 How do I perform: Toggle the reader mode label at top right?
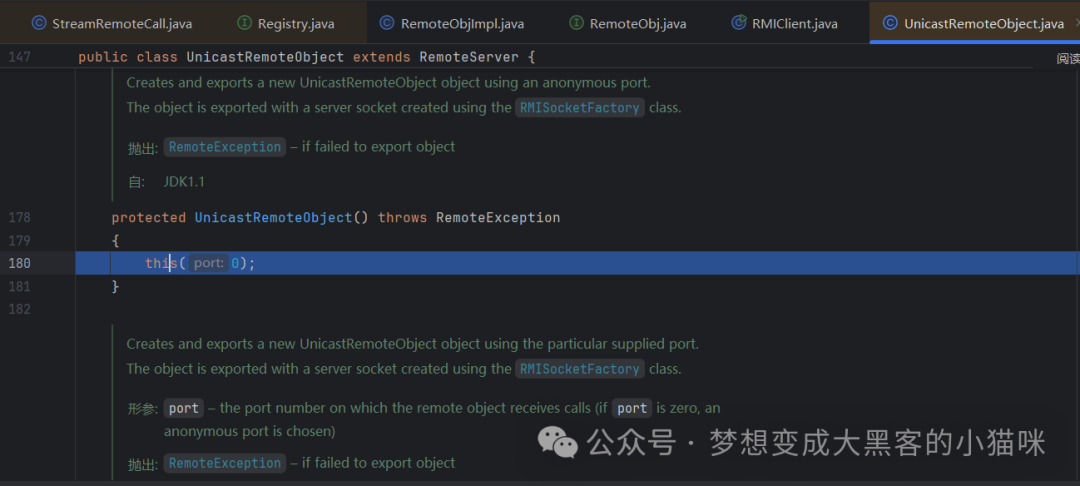pos(1068,59)
